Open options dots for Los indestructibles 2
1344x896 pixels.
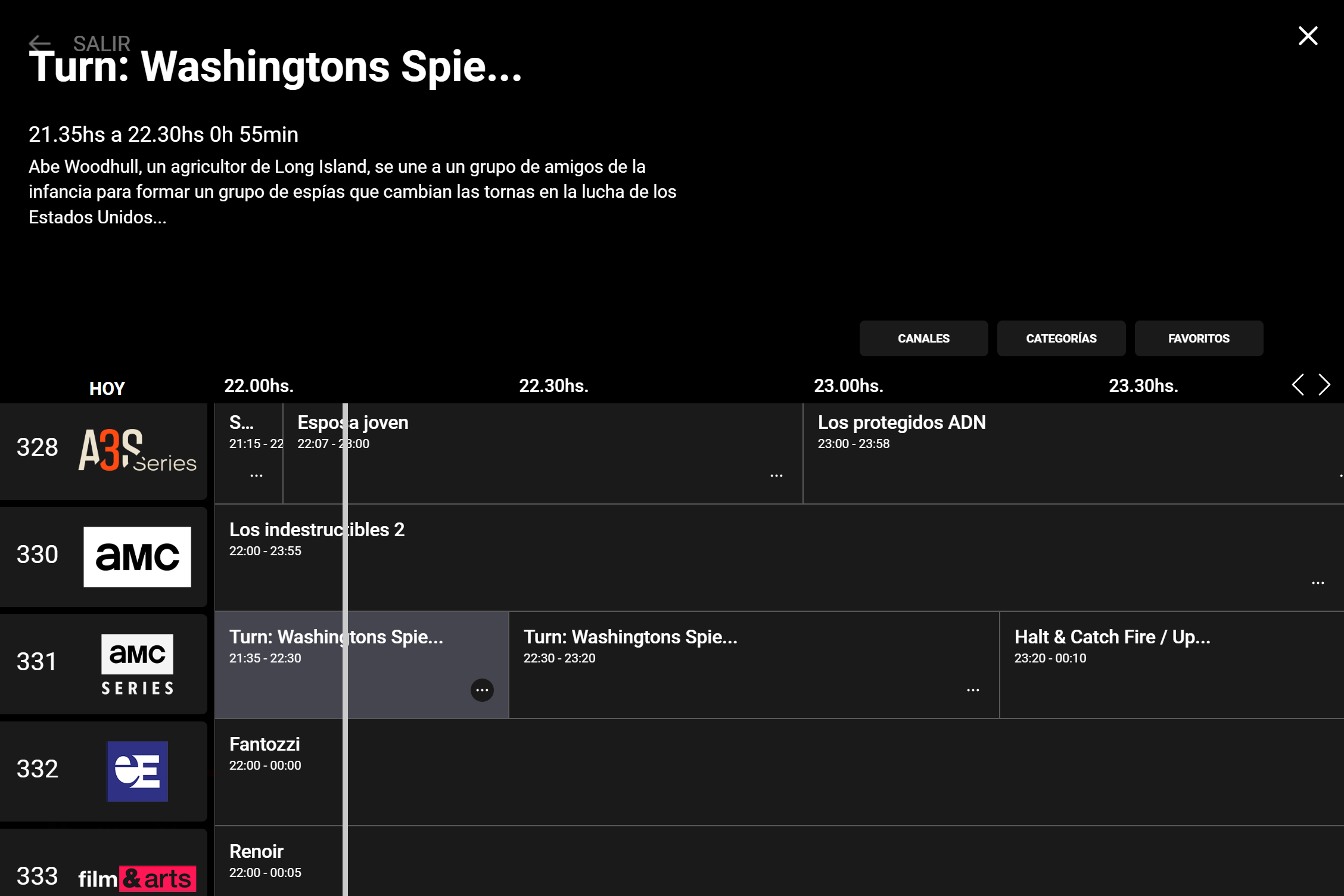pyautogui.click(x=1318, y=583)
